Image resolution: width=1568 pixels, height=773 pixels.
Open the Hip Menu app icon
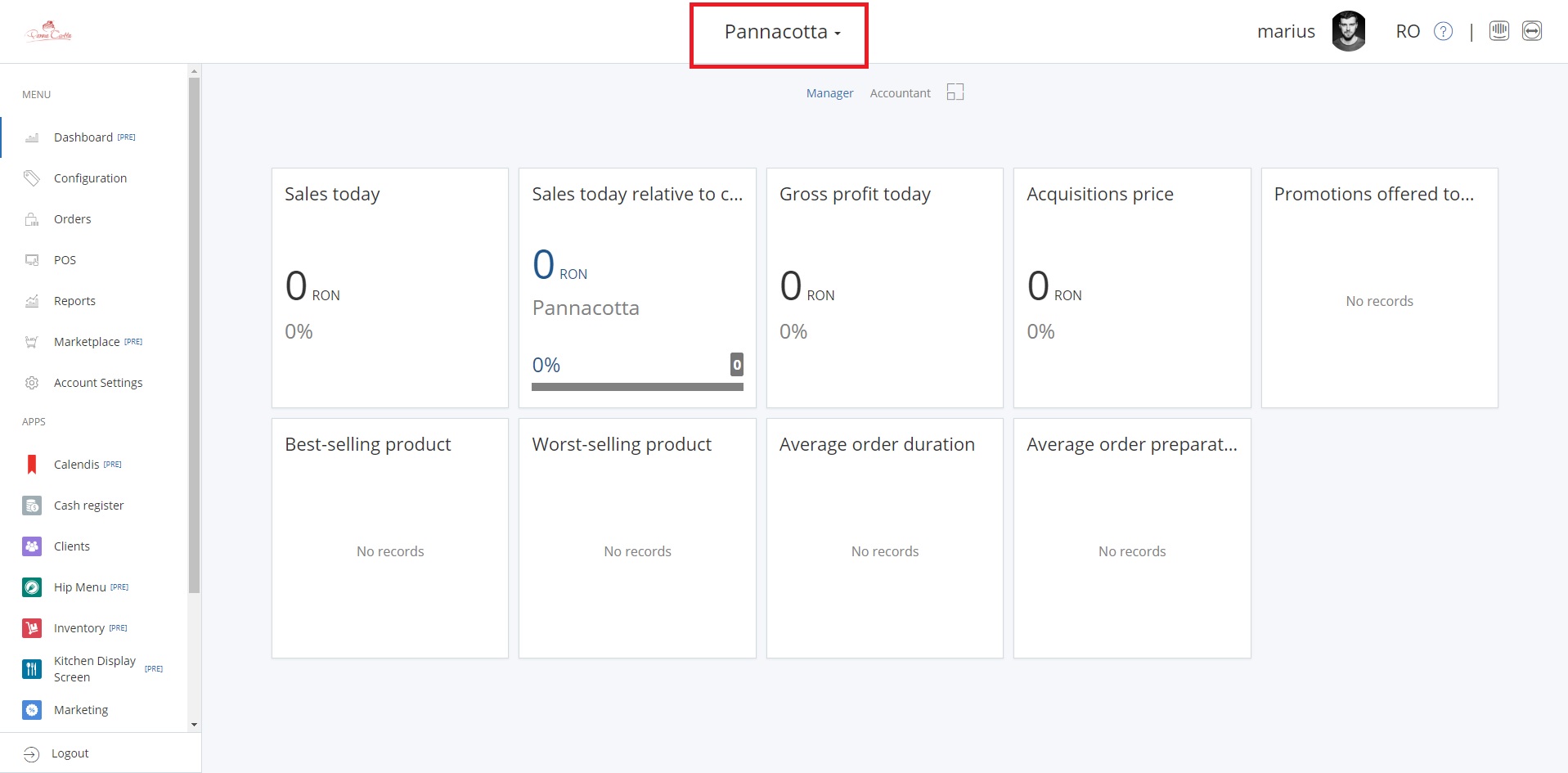[x=32, y=587]
